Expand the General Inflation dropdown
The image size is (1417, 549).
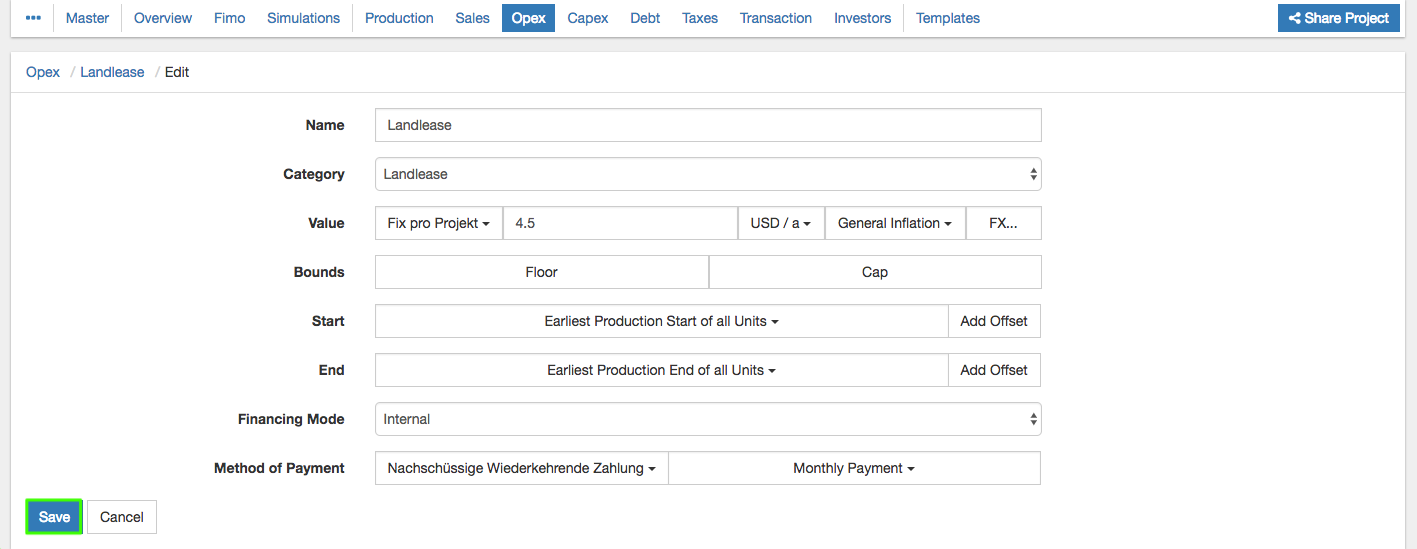894,223
